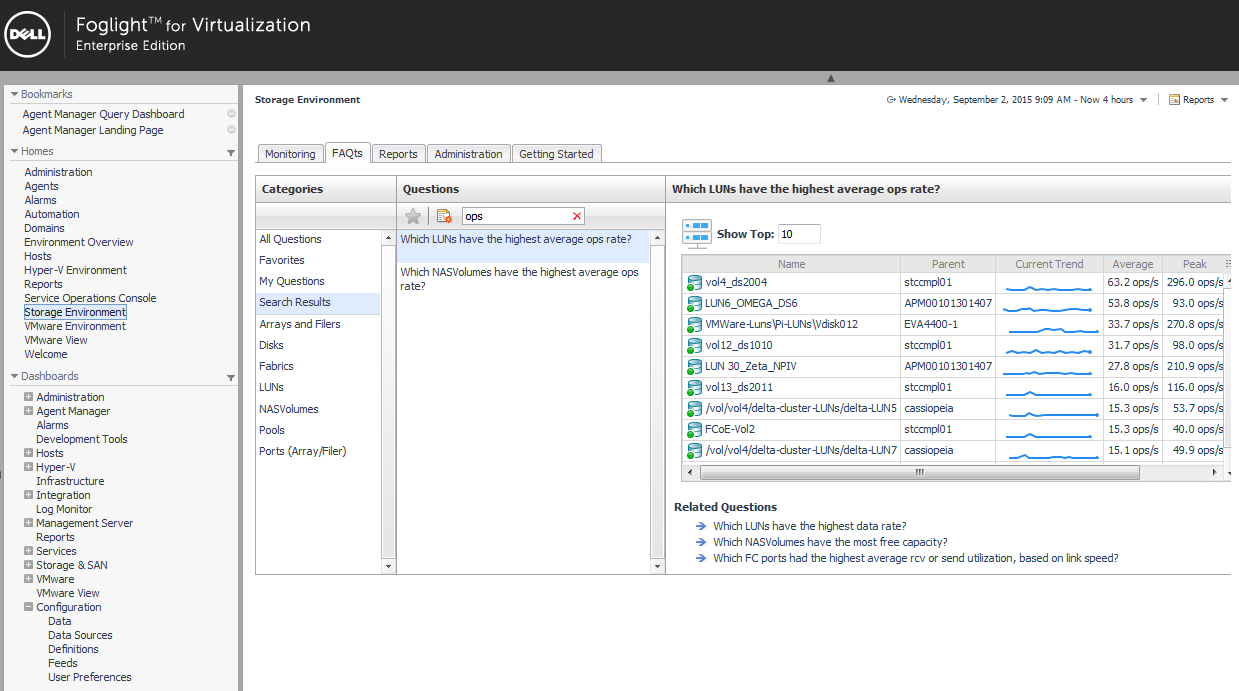Image resolution: width=1239 pixels, height=691 pixels.
Task: Sort the table by the Average column
Action: (1133, 264)
